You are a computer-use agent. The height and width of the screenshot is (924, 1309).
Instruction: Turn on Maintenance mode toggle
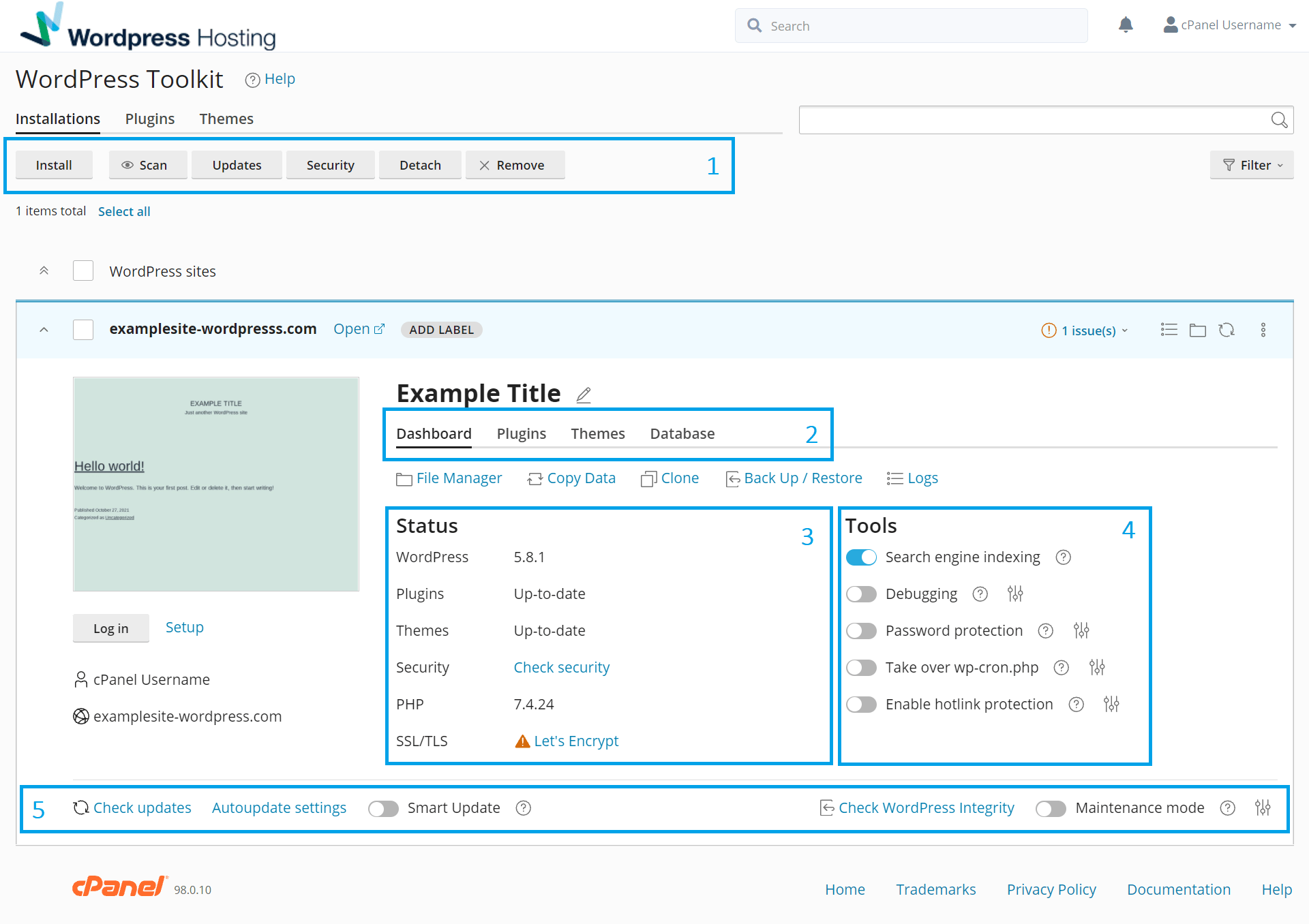point(1051,809)
